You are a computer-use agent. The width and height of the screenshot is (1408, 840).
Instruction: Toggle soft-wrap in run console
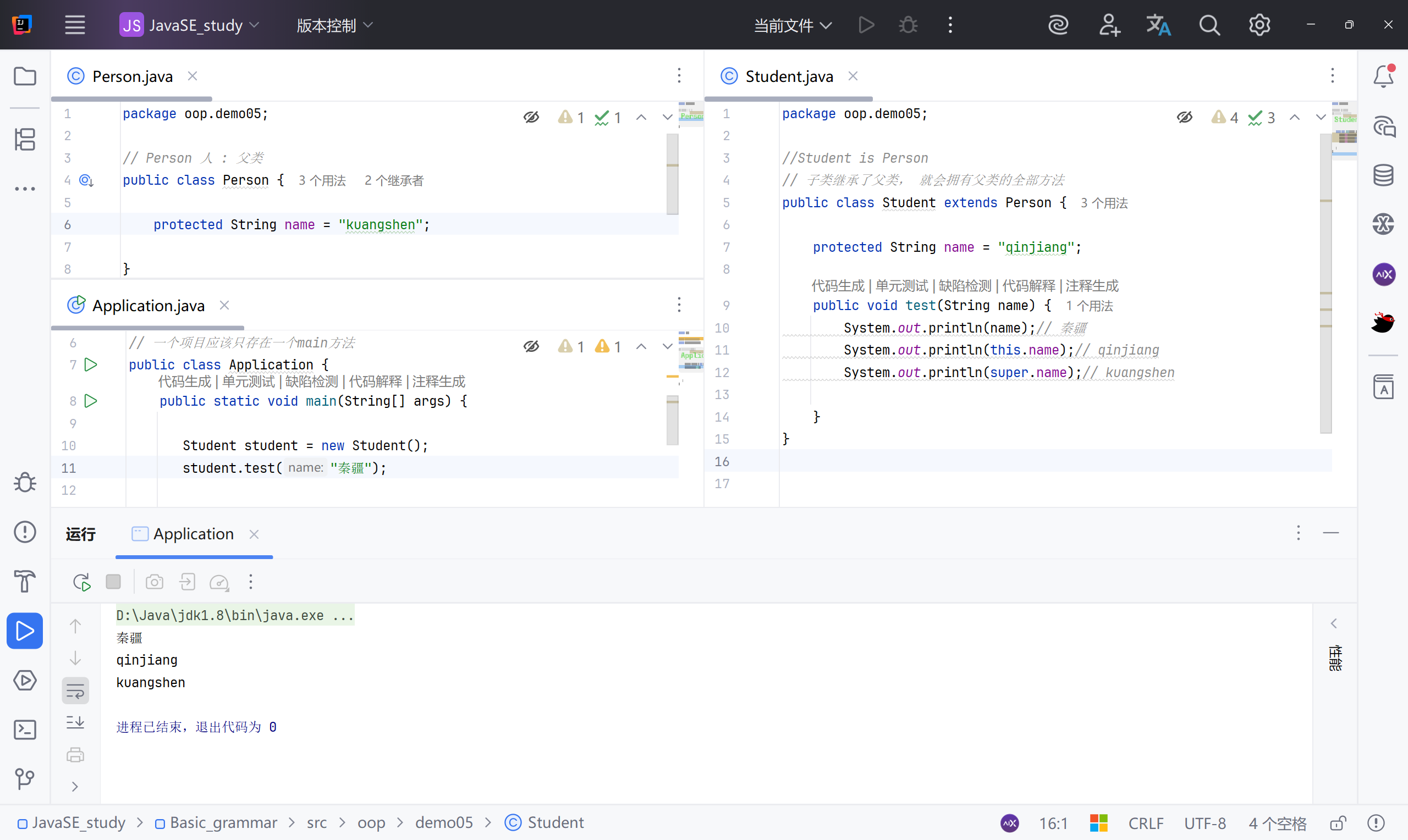tap(75, 690)
